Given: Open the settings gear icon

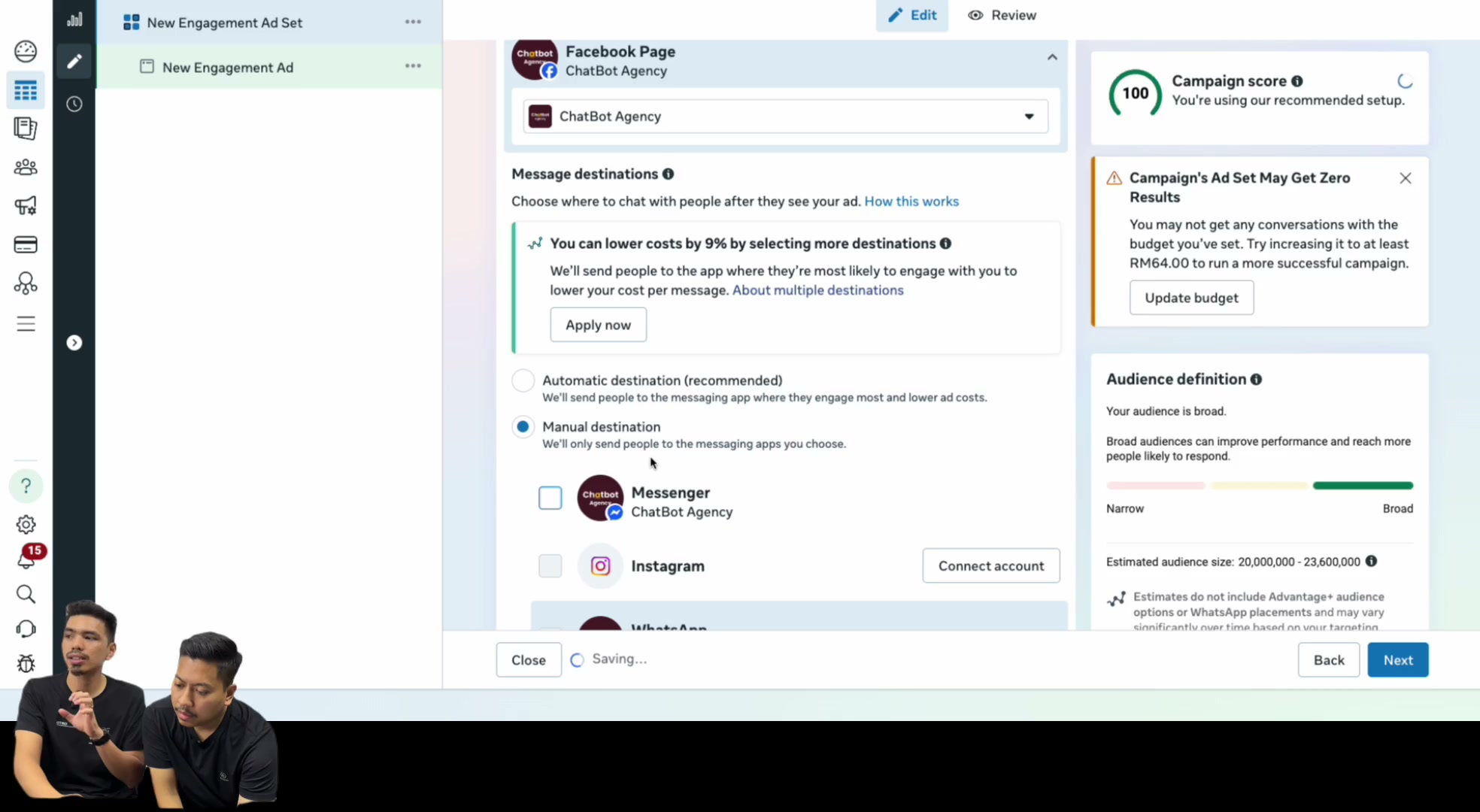Looking at the screenshot, I should coord(26,524).
